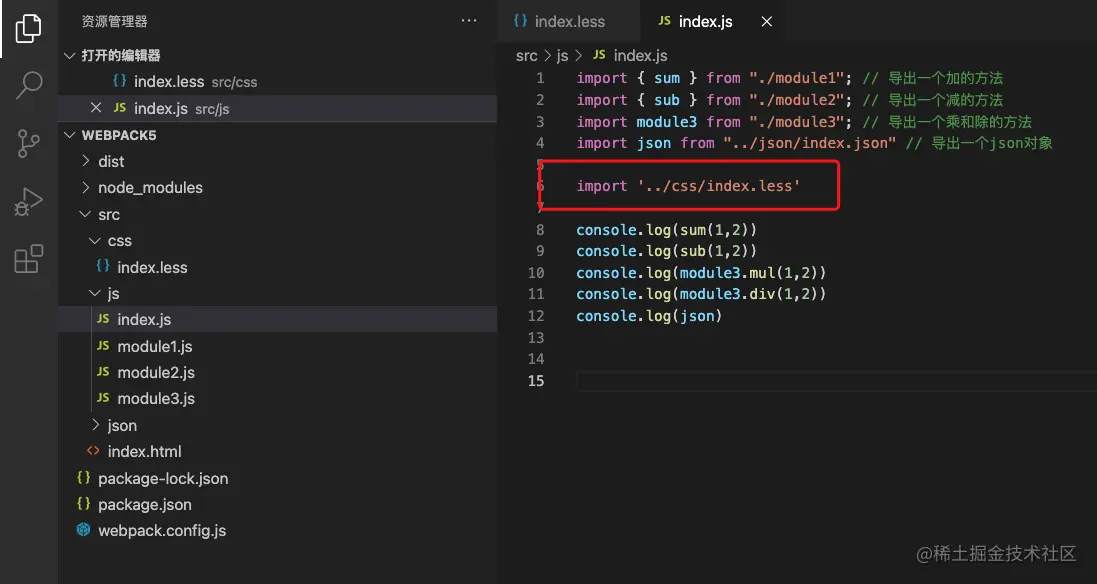Click the JS icon of module1.js
Viewport: 1097px width, 584px height.
point(103,346)
